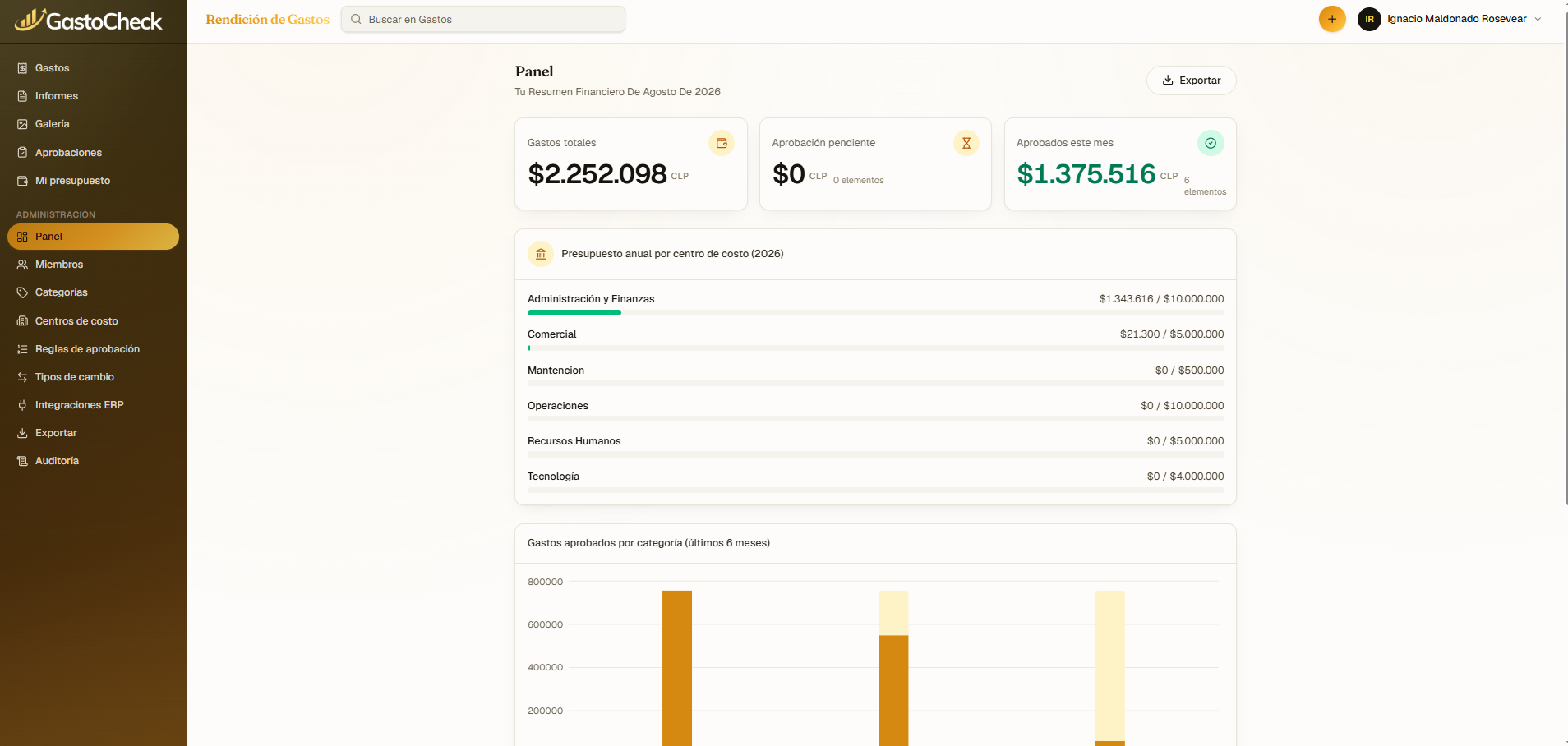Click the Tipos de cambio arrows icon
The width and height of the screenshot is (1568, 746).
point(22,377)
